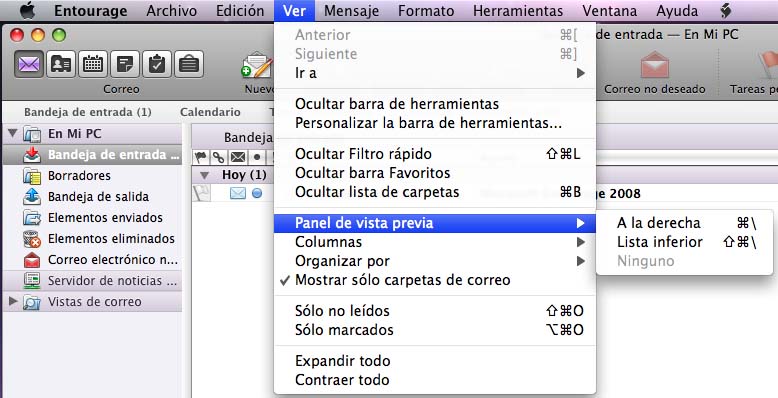The height and width of the screenshot is (398, 778).
Task: Open the Tasks view icon
Action: pos(157,64)
